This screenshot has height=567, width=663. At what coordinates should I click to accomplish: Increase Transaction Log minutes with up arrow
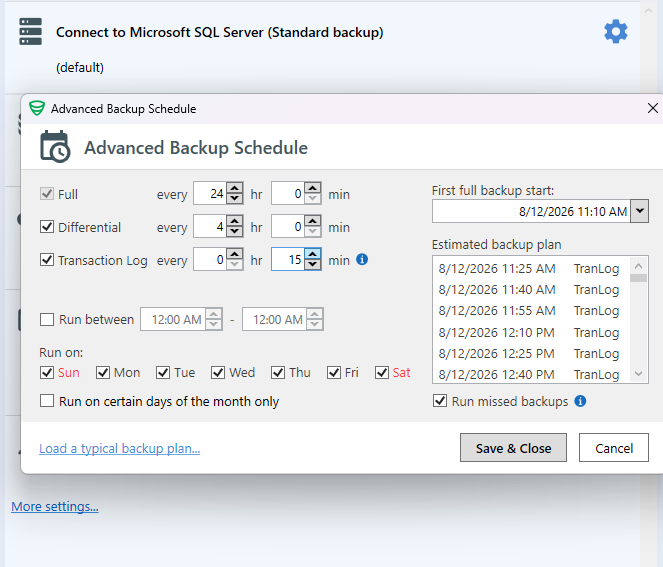coord(312,254)
